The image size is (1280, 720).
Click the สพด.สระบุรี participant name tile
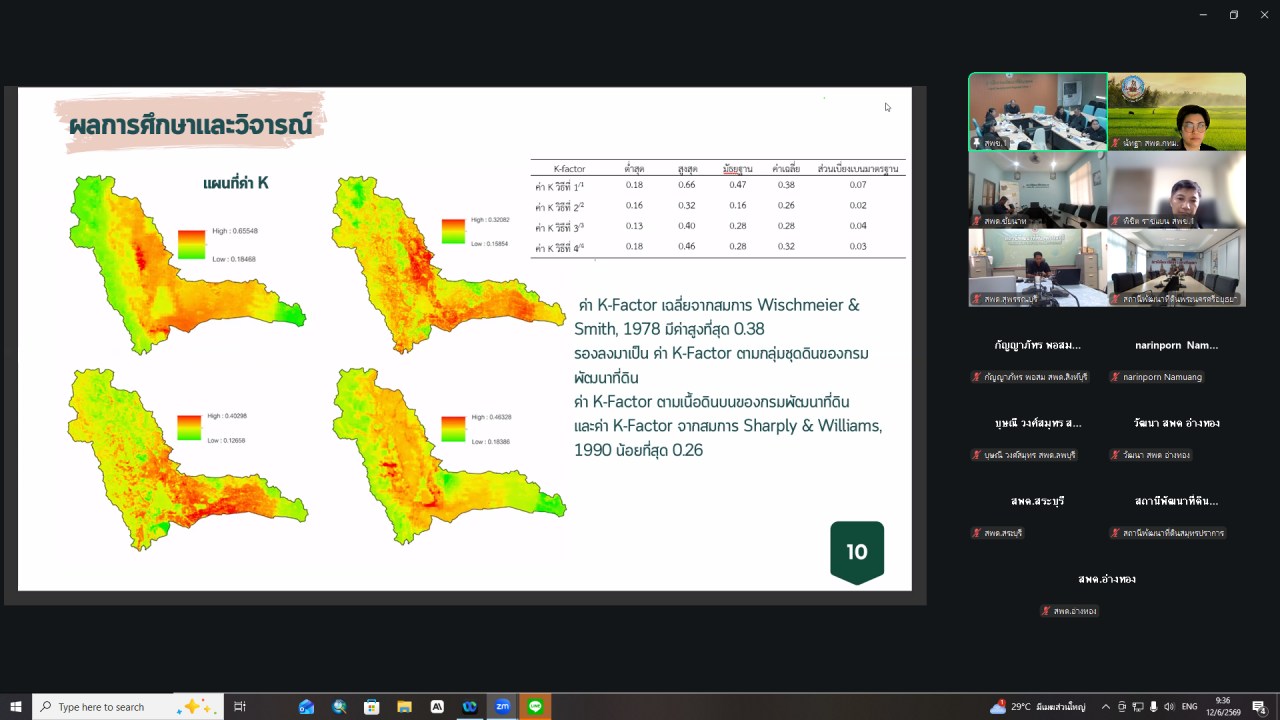click(x=1038, y=516)
